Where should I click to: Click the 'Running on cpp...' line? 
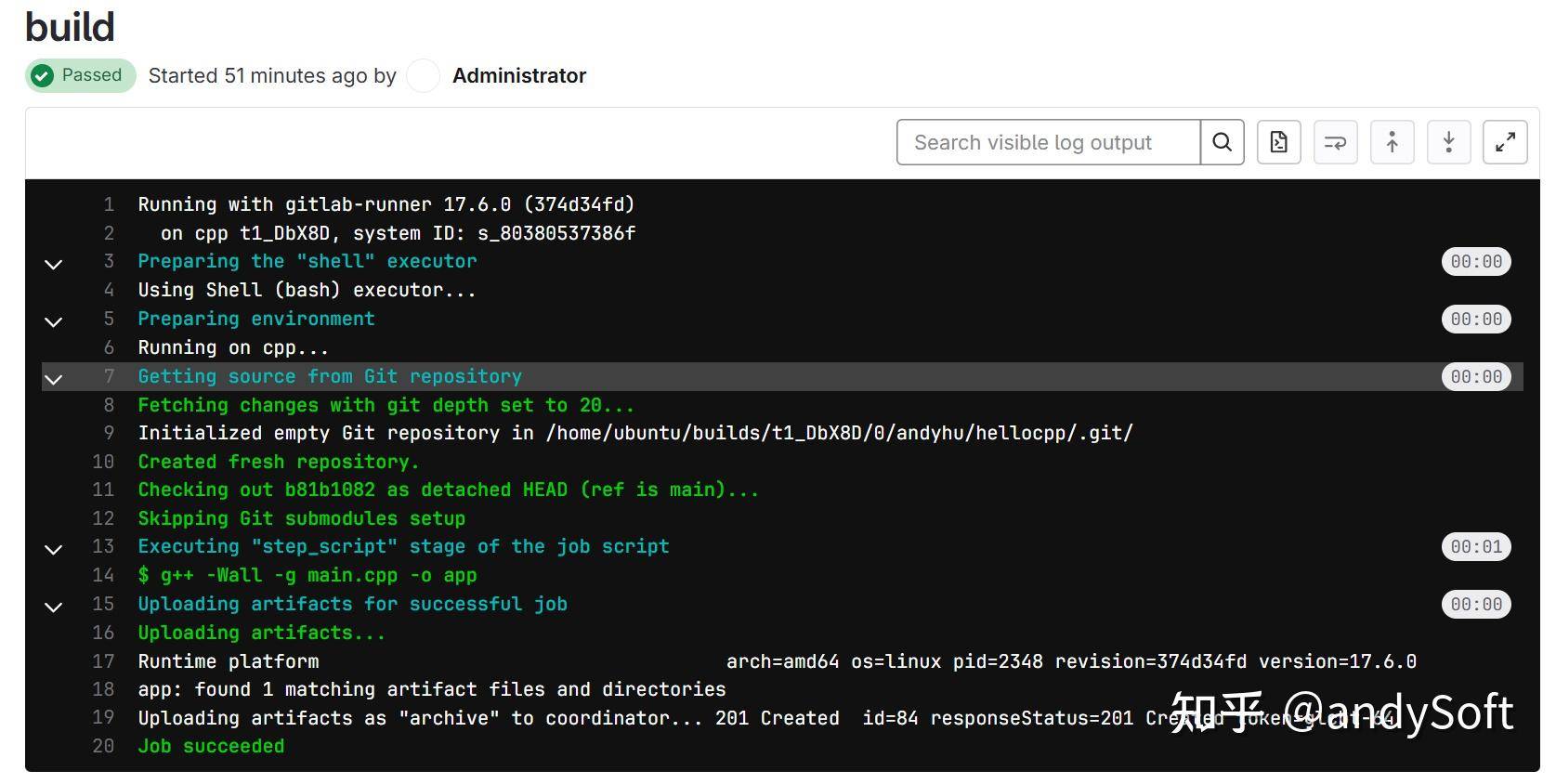233,347
